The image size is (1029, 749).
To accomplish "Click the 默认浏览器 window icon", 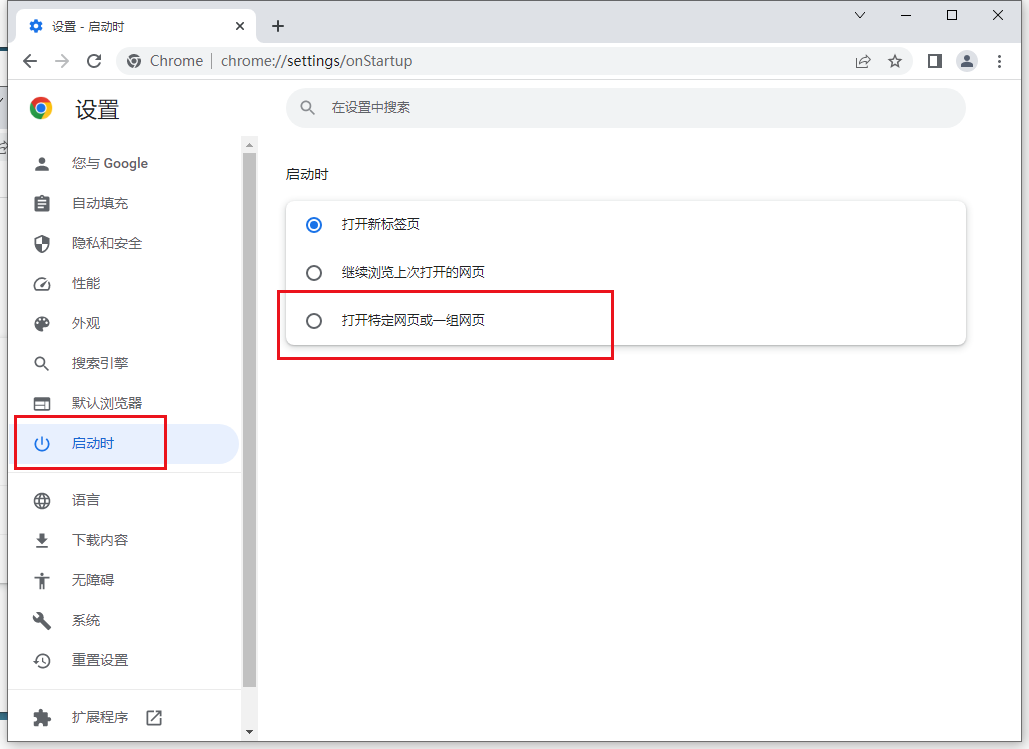I will [x=42, y=404].
